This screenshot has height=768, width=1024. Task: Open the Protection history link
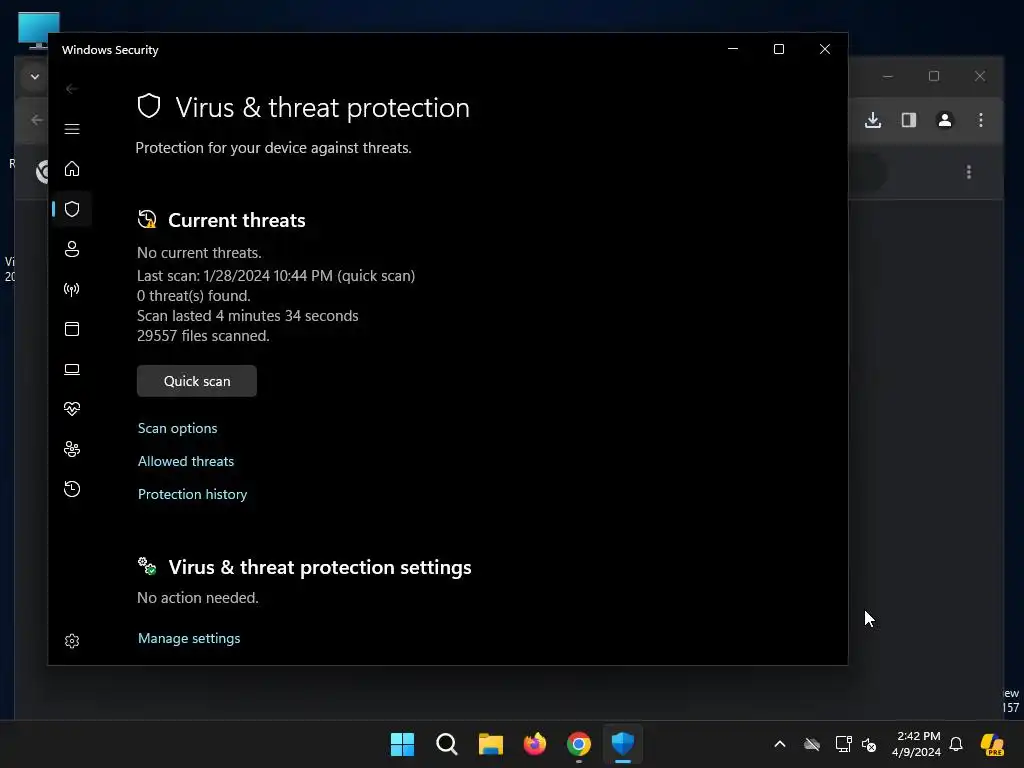coord(193,494)
